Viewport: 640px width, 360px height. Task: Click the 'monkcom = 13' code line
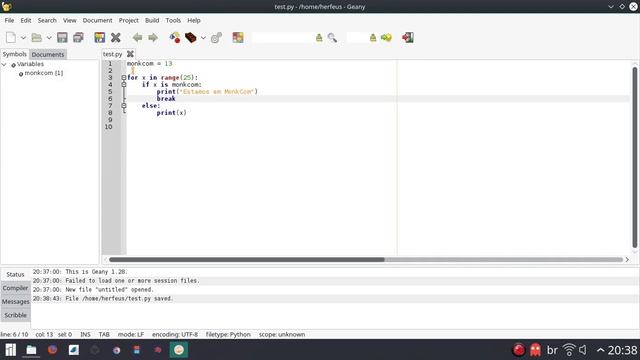[x=149, y=64]
